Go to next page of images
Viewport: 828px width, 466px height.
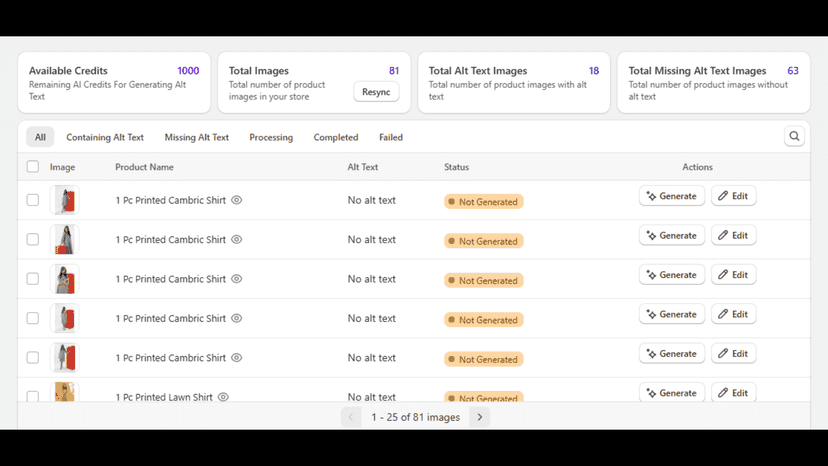[479, 417]
